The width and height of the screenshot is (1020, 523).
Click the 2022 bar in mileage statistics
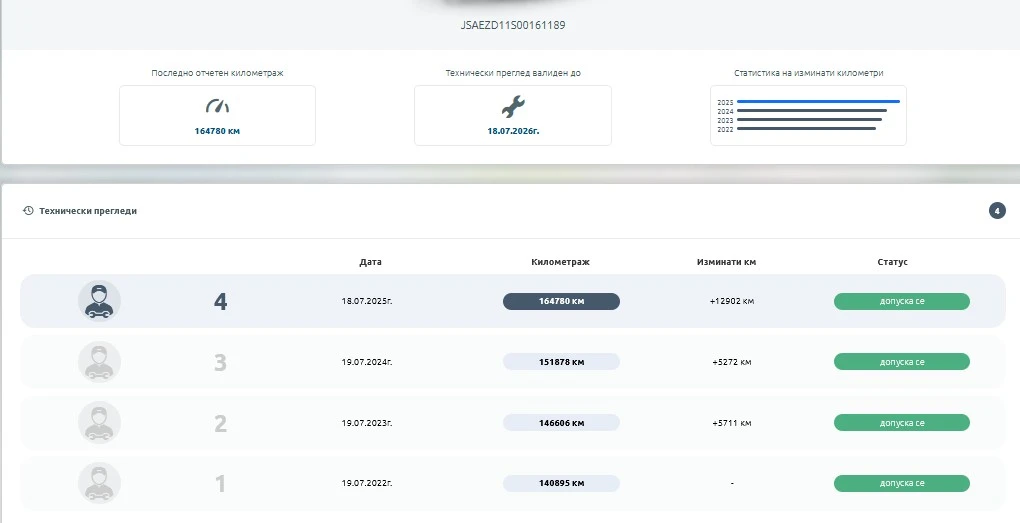click(806, 129)
